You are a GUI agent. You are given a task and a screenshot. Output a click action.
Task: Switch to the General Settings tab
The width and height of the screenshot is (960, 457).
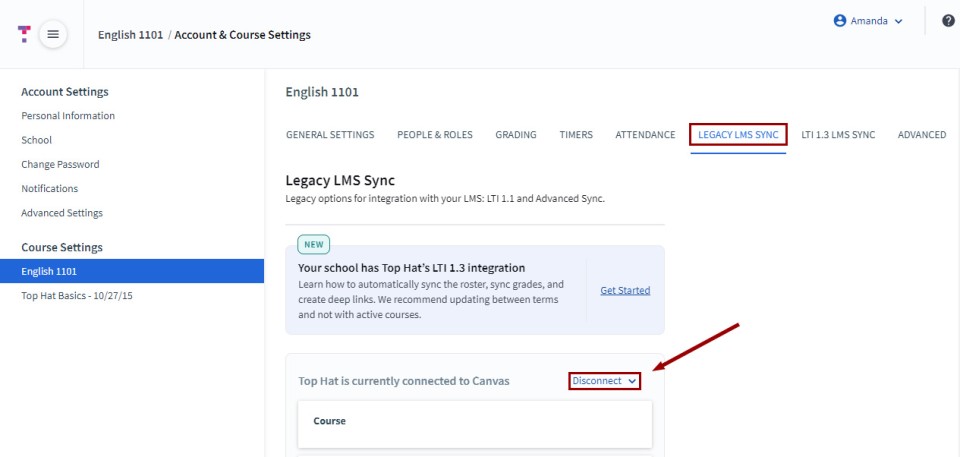coord(330,135)
